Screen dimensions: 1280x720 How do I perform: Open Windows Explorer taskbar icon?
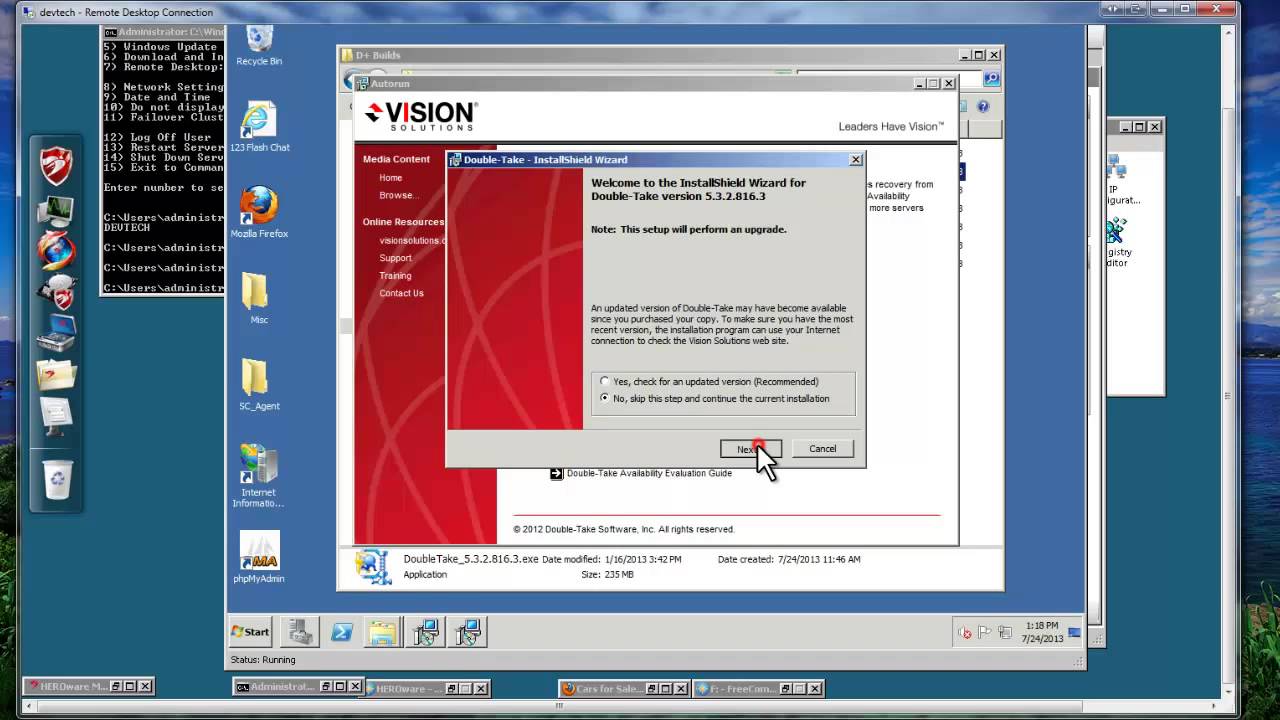382,632
